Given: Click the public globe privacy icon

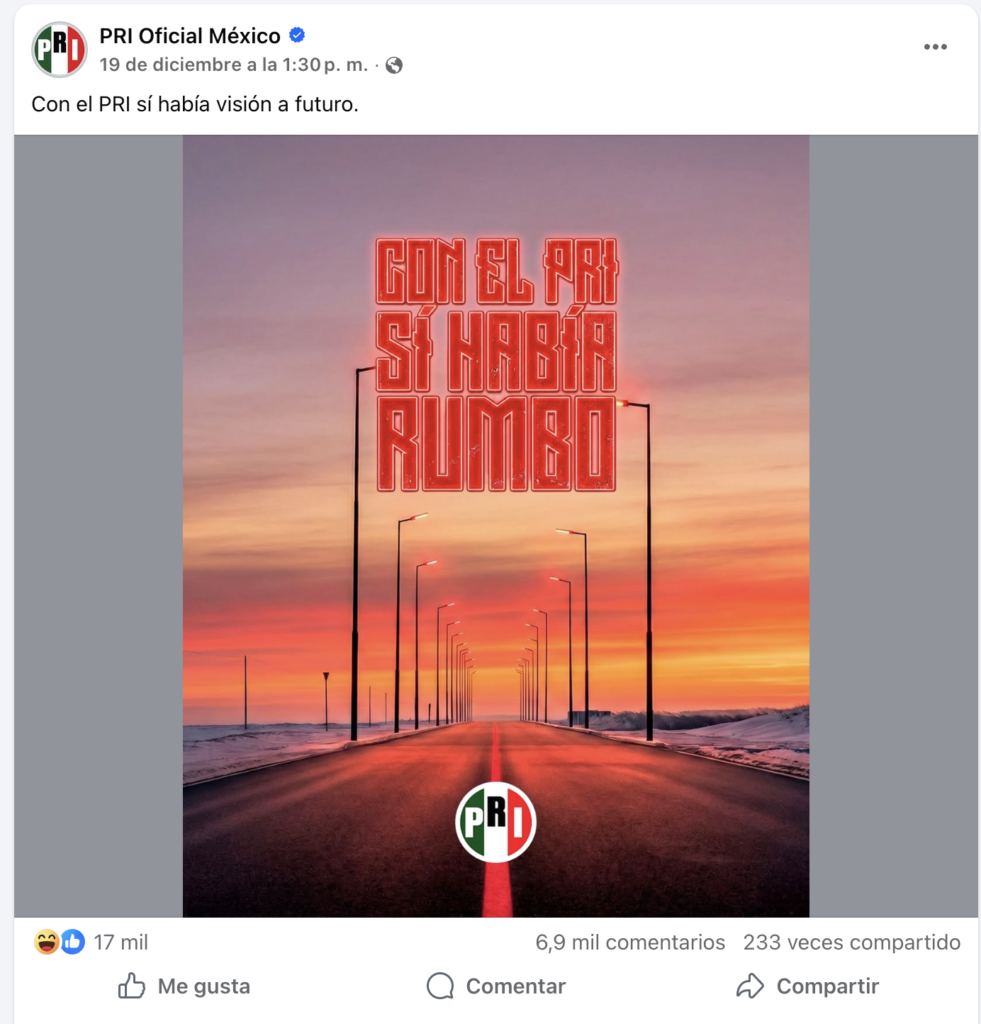Looking at the screenshot, I should pos(394,65).
